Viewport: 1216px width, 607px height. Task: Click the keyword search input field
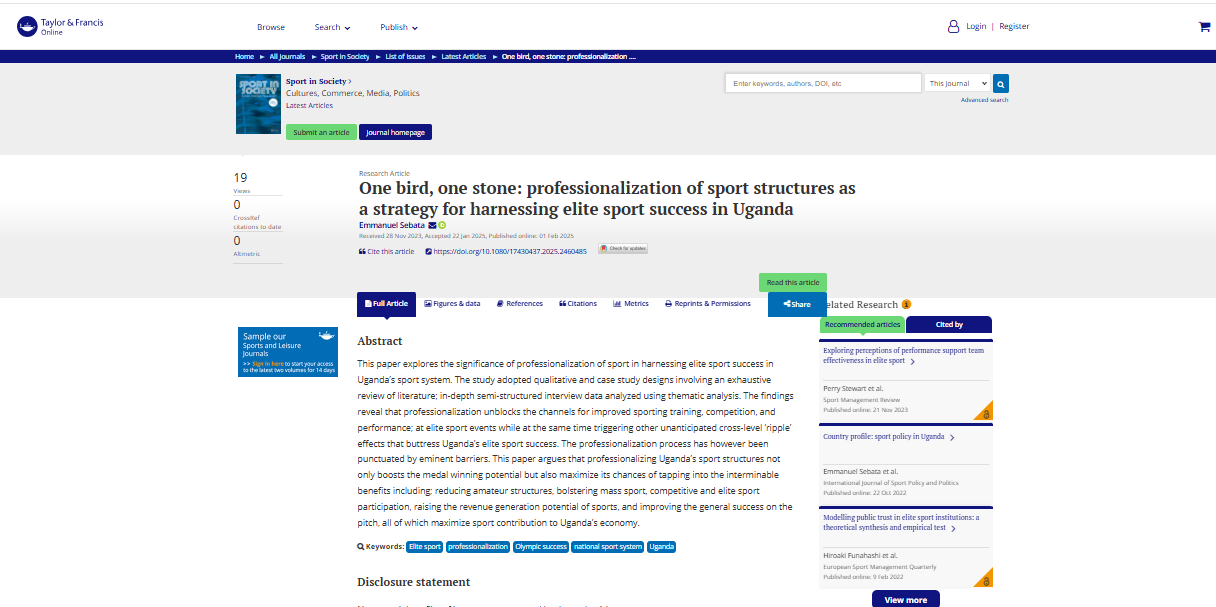[822, 84]
